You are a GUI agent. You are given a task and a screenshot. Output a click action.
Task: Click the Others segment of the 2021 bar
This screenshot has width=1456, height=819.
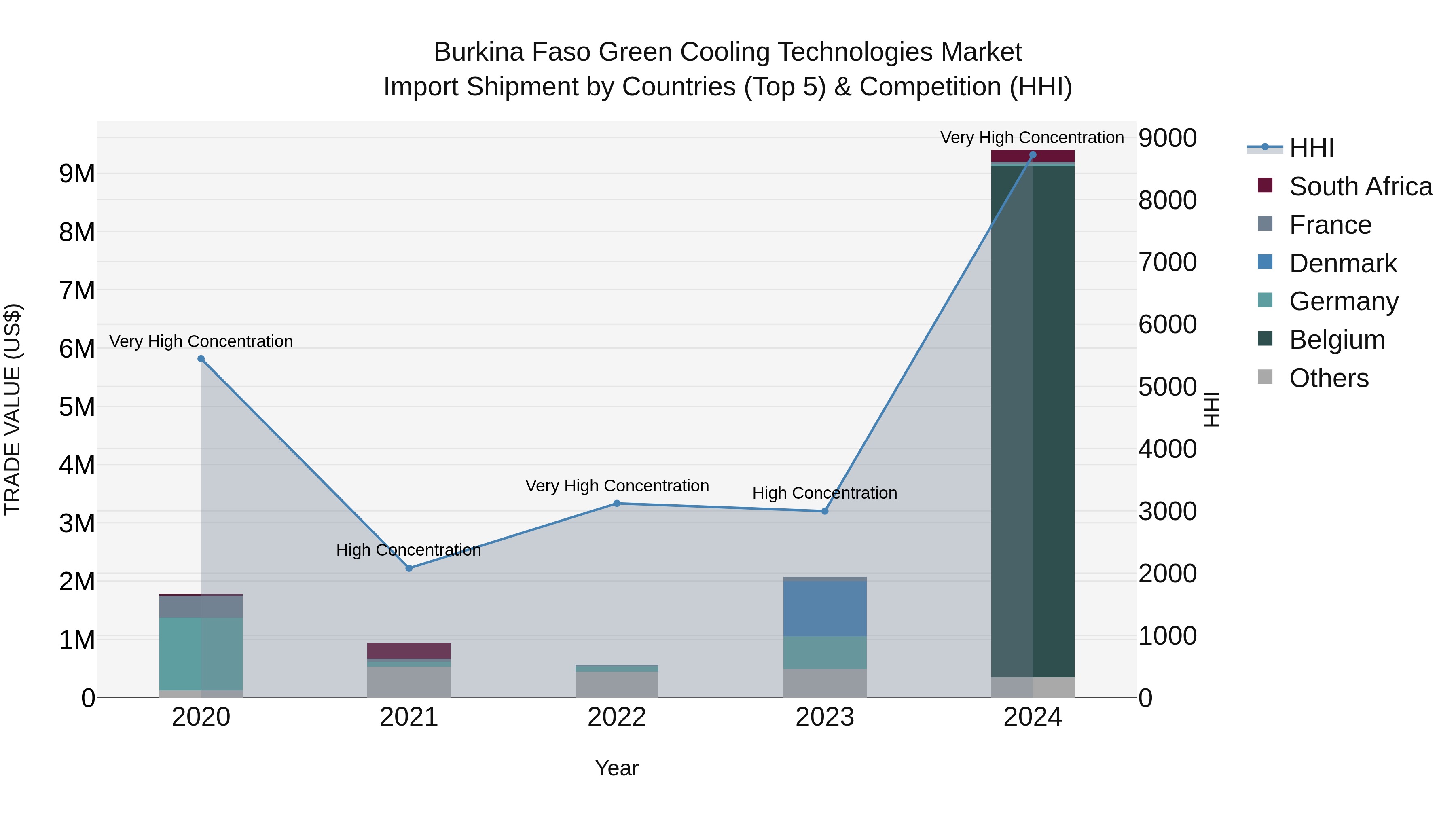[x=409, y=682]
